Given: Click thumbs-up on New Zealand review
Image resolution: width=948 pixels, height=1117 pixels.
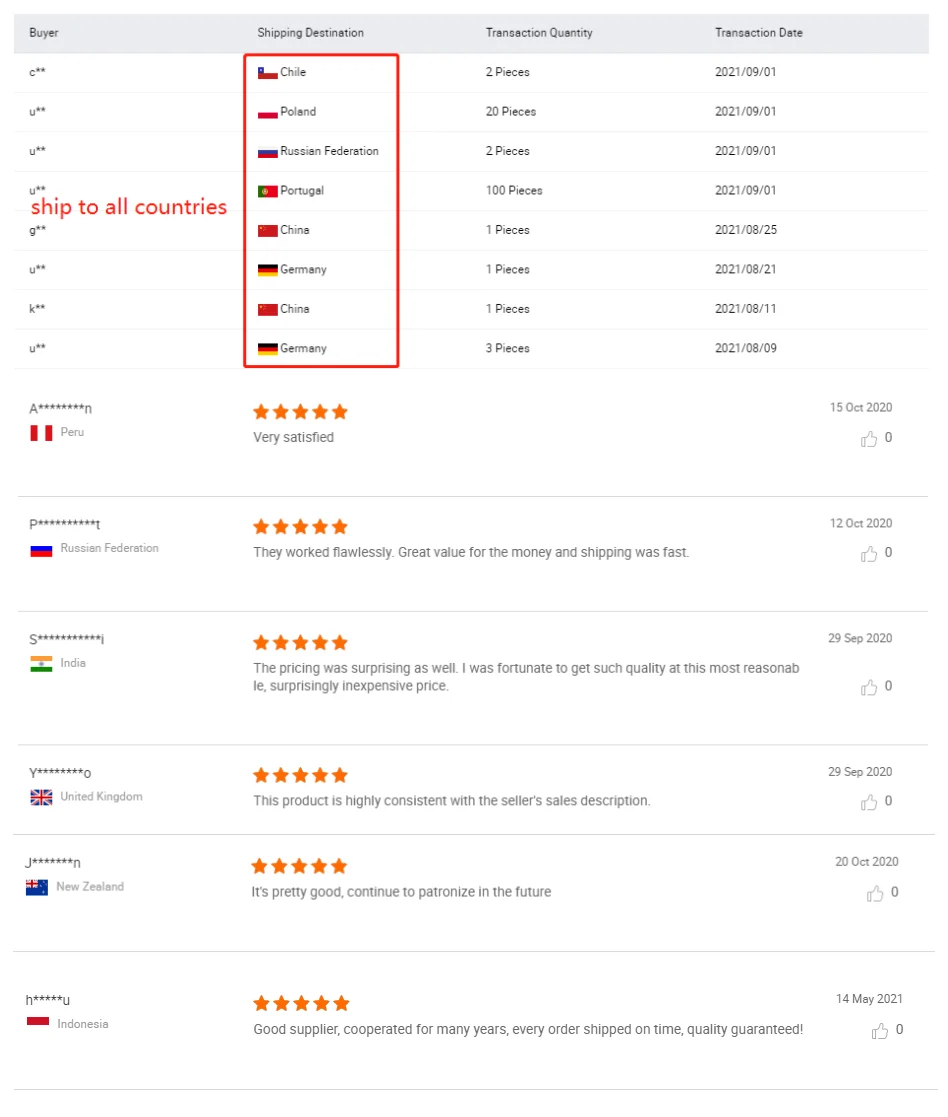Looking at the screenshot, I should (x=875, y=893).
